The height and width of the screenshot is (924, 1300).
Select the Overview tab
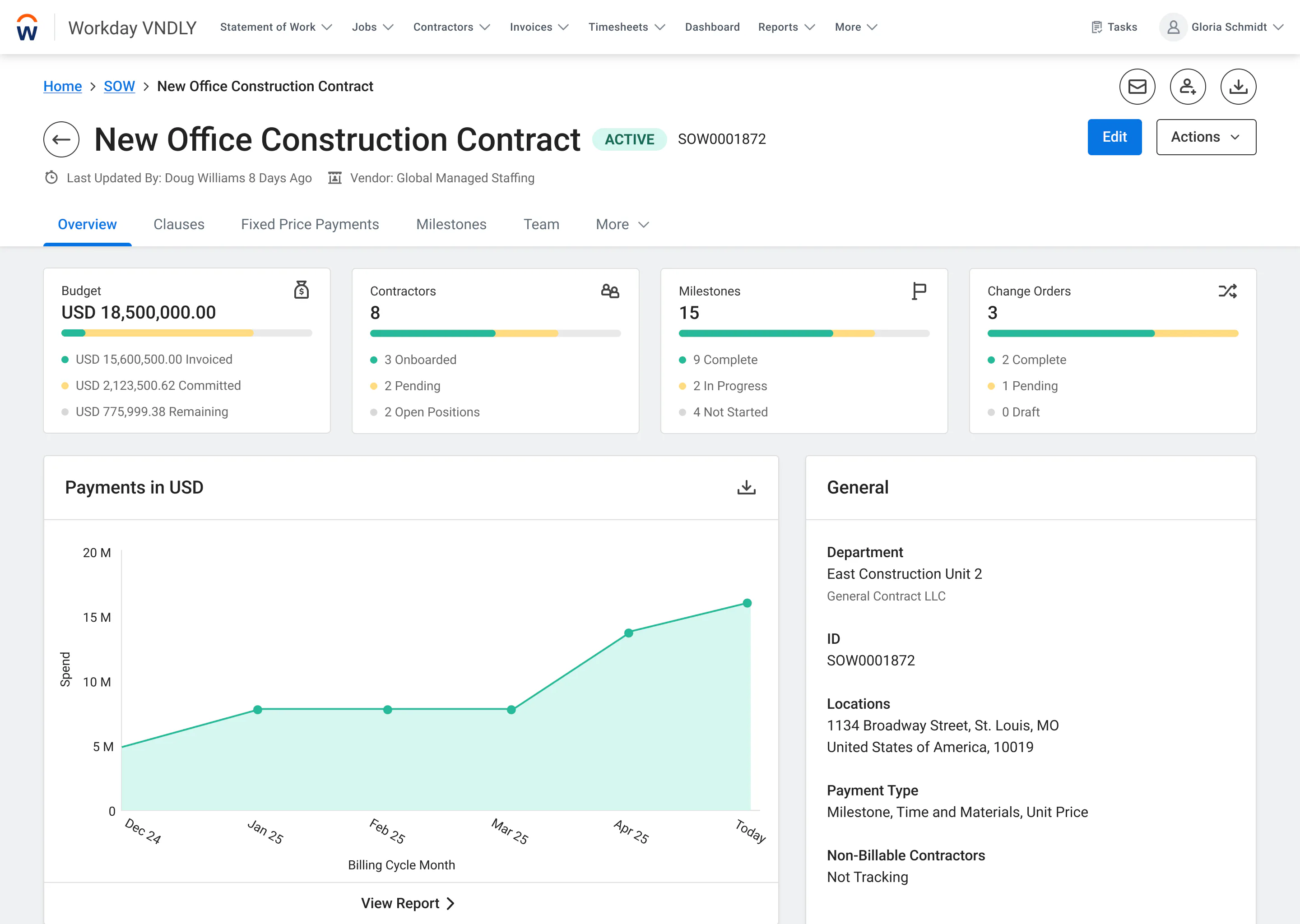click(87, 224)
